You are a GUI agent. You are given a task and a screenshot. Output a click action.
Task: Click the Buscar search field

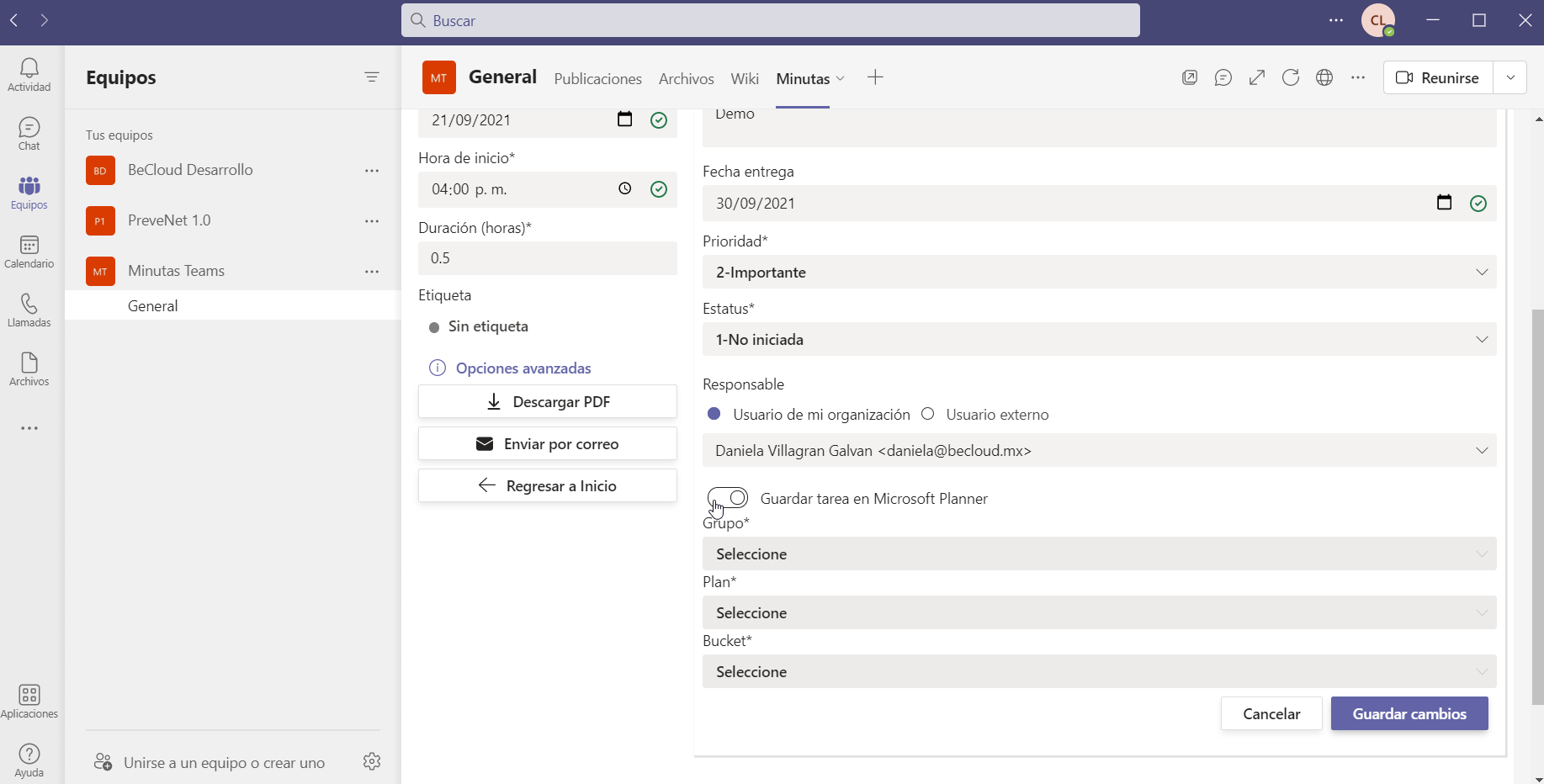click(x=771, y=20)
